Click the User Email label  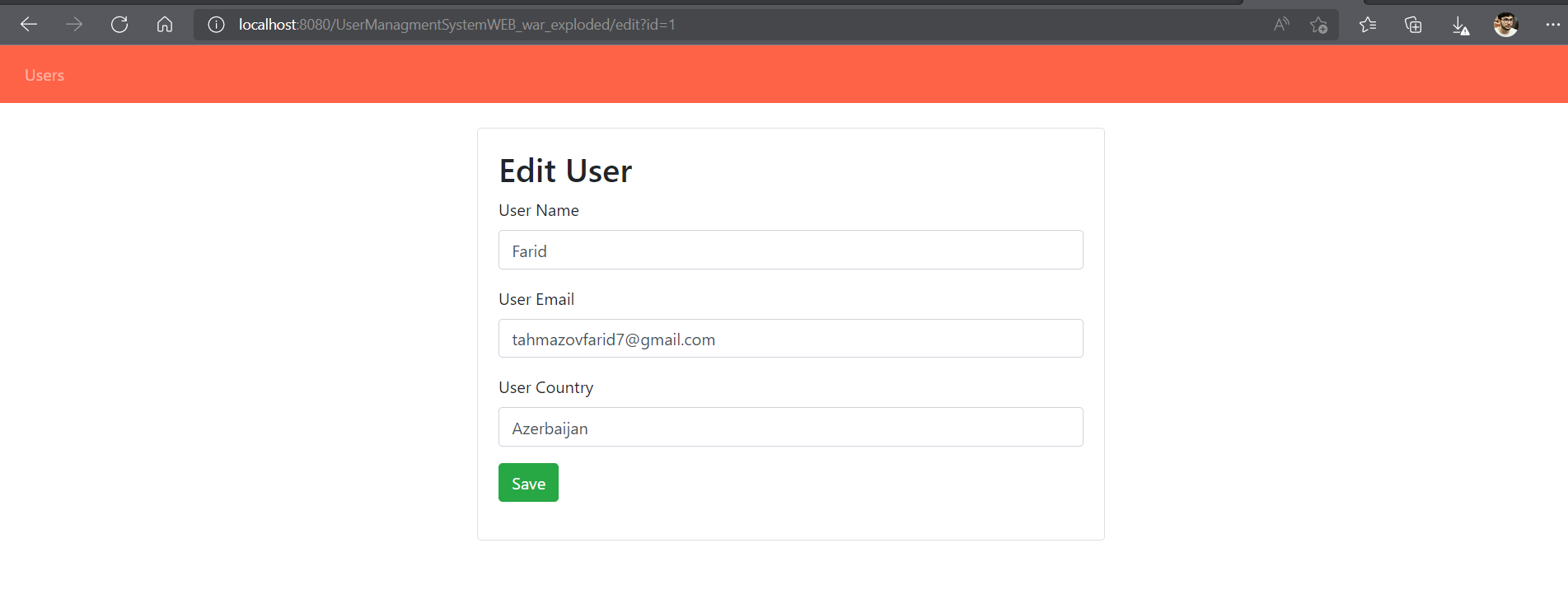pyautogui.click(x=536, y=299)
